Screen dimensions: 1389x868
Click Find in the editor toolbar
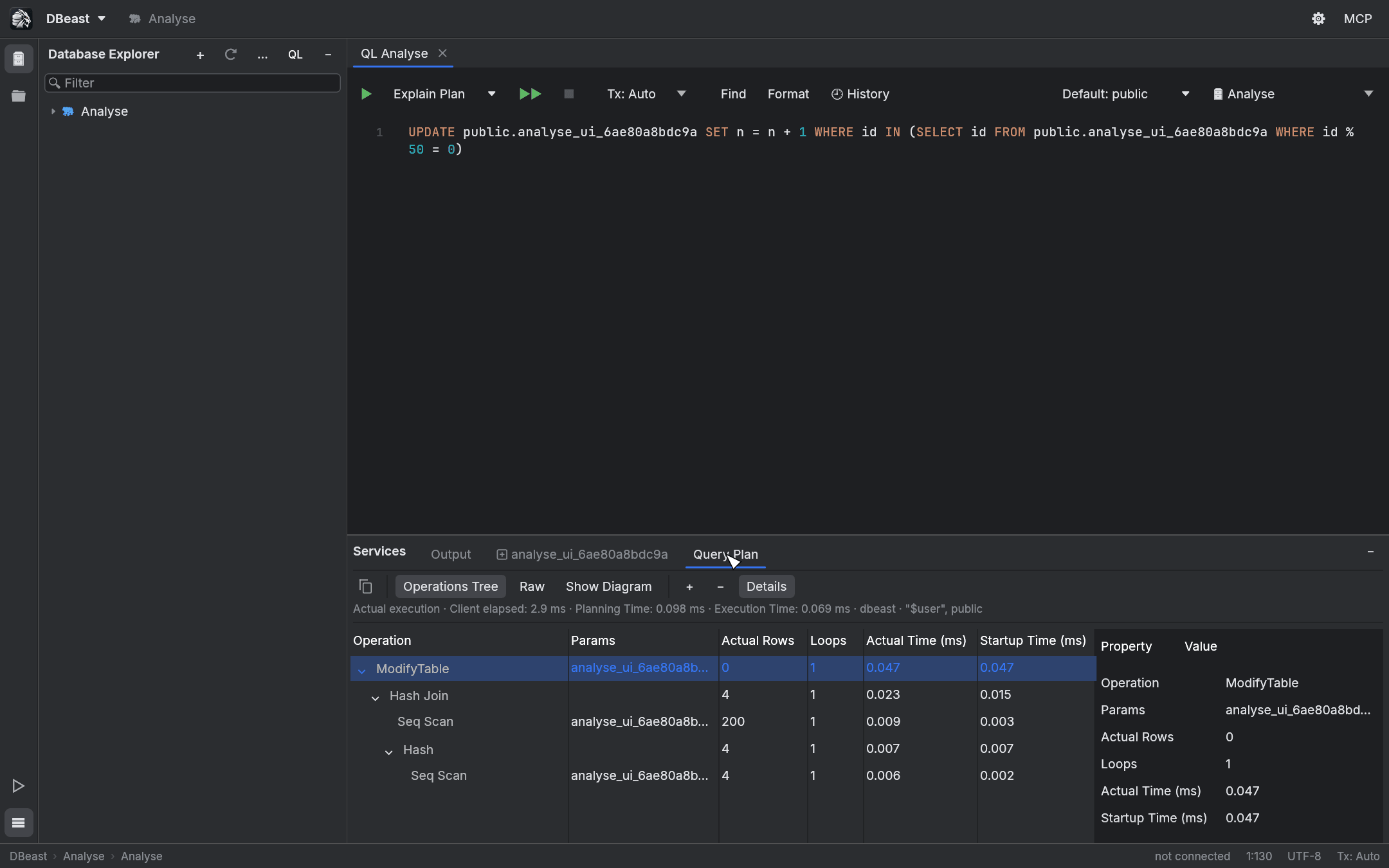(733, 94)
